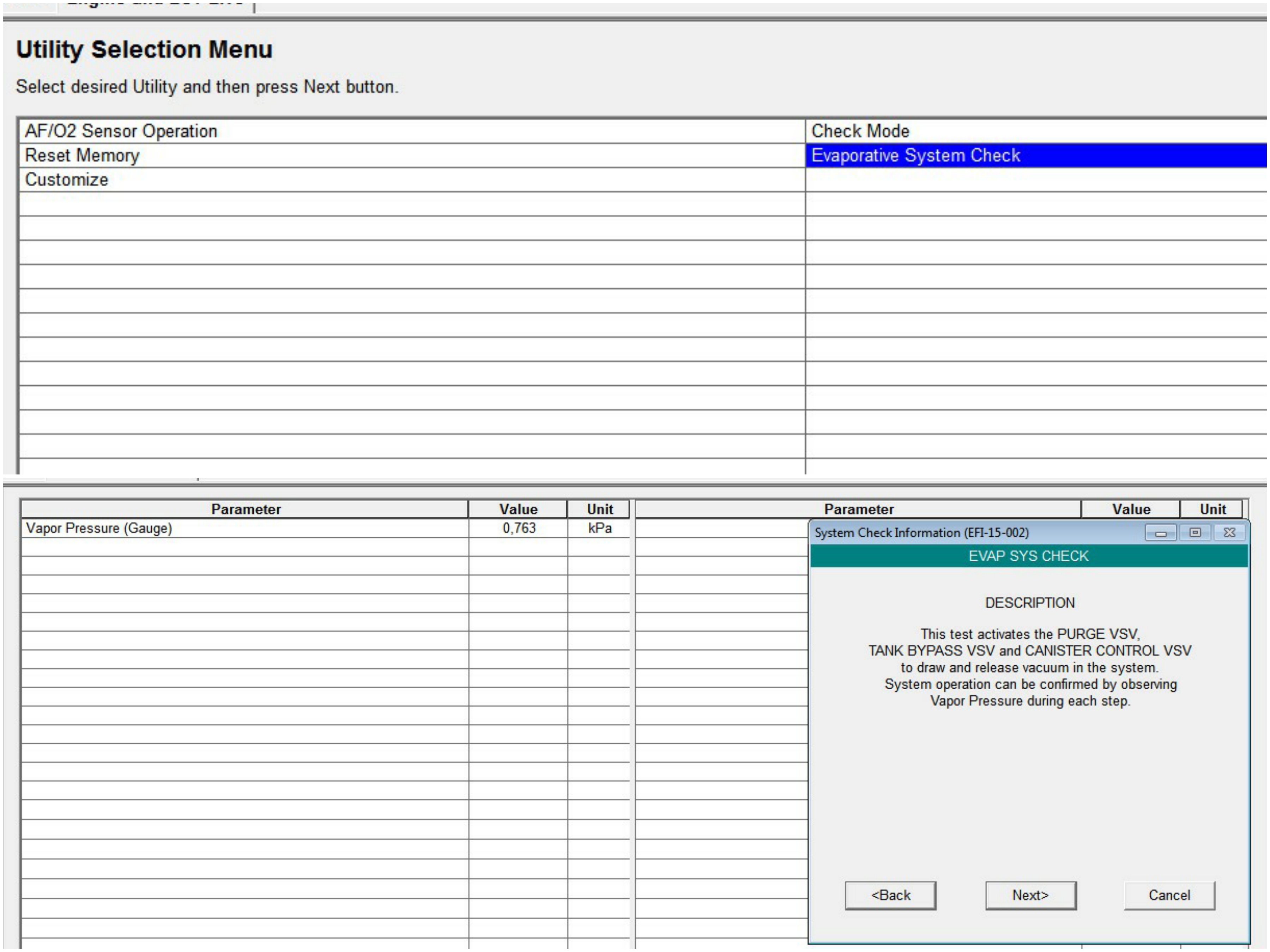
Task: Click left table's Parameter column header
Action: (x=246, y=509)
